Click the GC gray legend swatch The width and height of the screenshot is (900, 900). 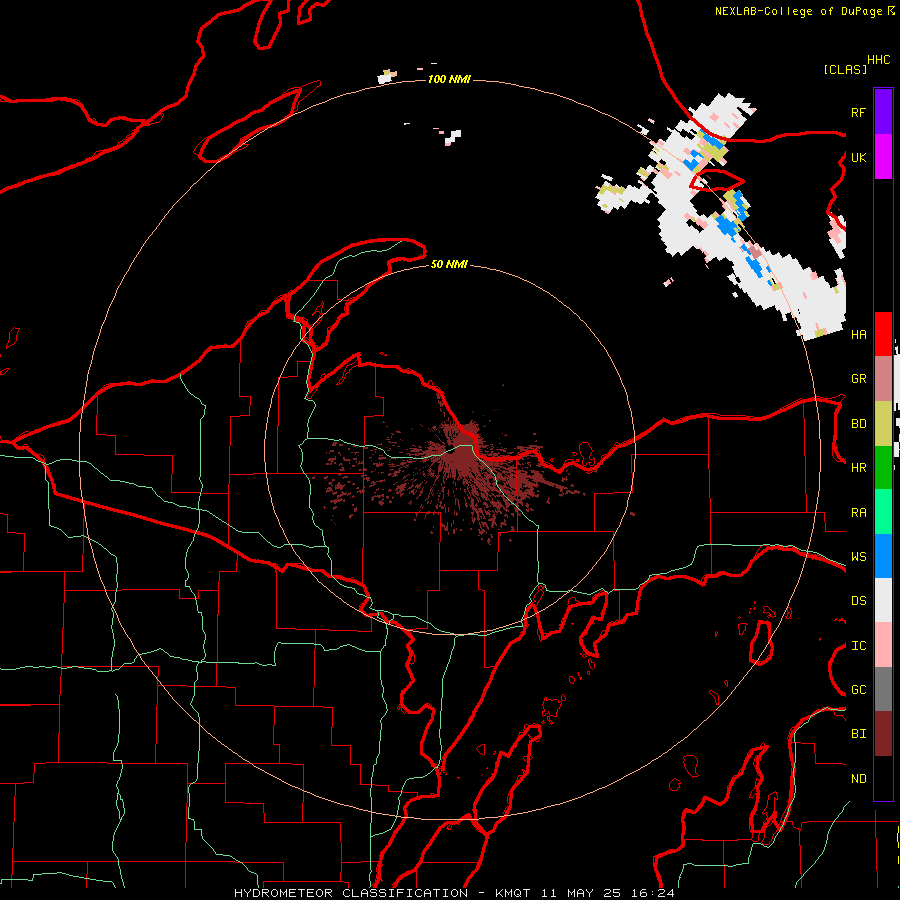pyautogui.click(x=883, y=689)
